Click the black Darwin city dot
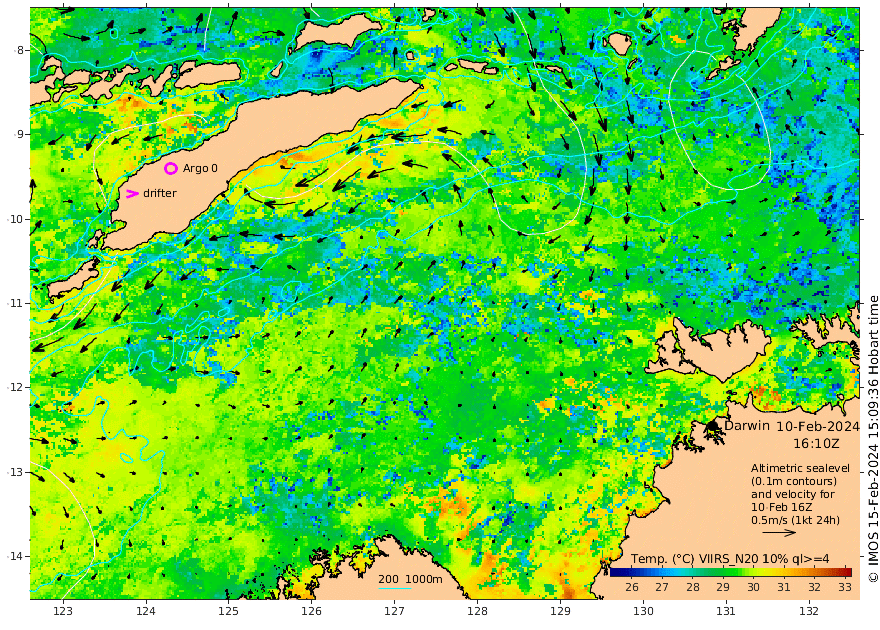Viewport: 880px width, 630px height. click(713, 426)
